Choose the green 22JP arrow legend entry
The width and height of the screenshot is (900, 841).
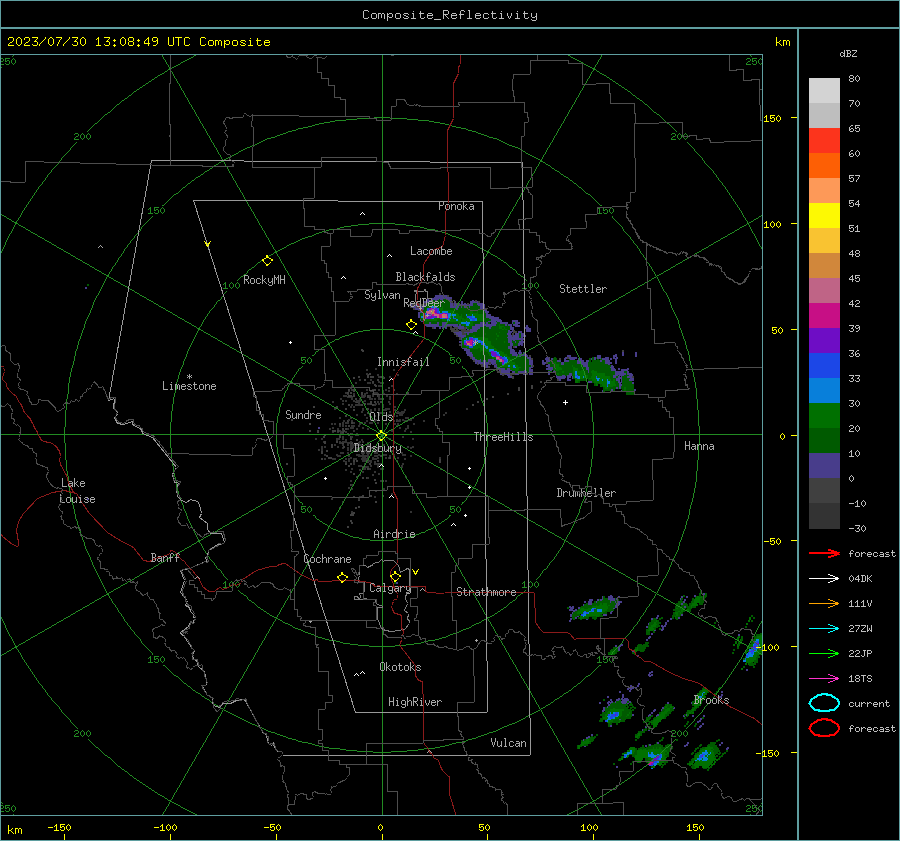pyautogui.click(x=824, y=653)
